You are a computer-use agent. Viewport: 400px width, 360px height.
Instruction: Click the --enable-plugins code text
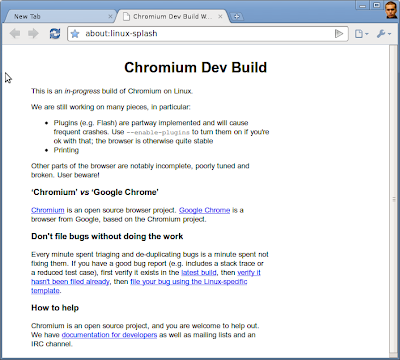point(158,132)
